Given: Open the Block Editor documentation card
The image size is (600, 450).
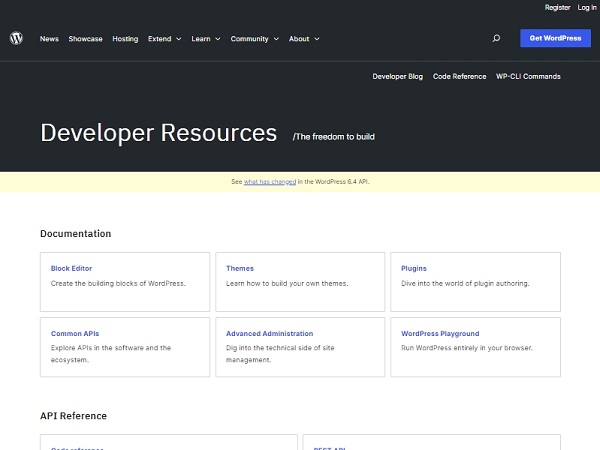Looking at the screenshot, I should click(x=125, y=282).
